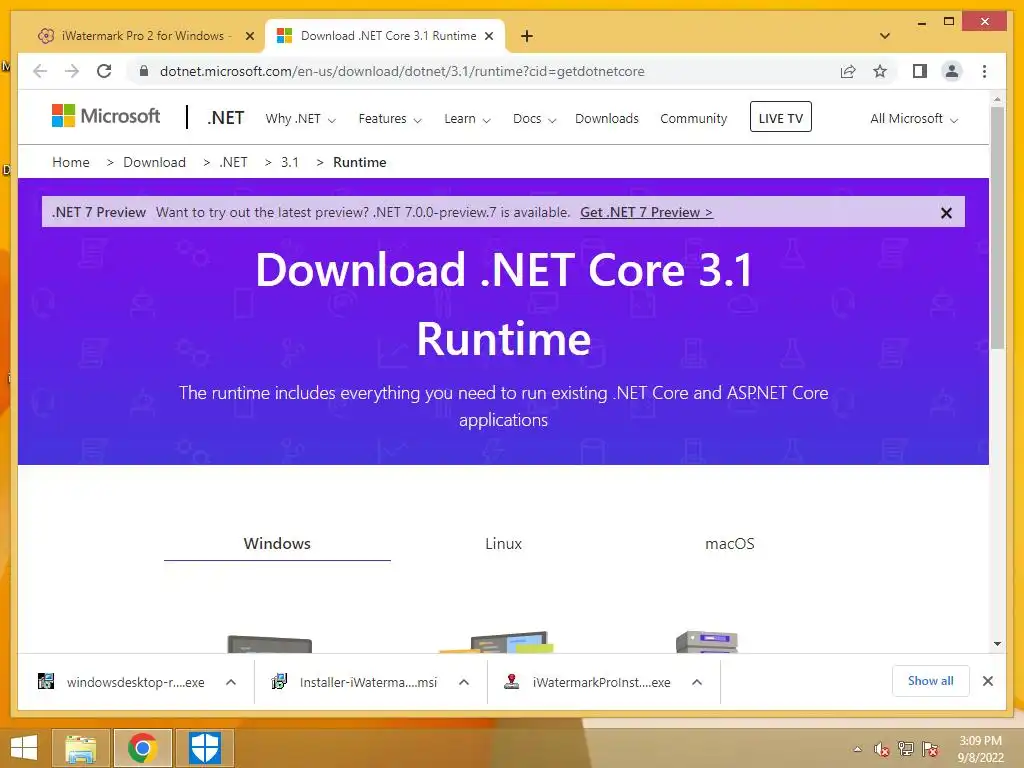Open the Installer-iWaterma....msi download
Viewport: 1024px width, 768px height.
point(354,682)
